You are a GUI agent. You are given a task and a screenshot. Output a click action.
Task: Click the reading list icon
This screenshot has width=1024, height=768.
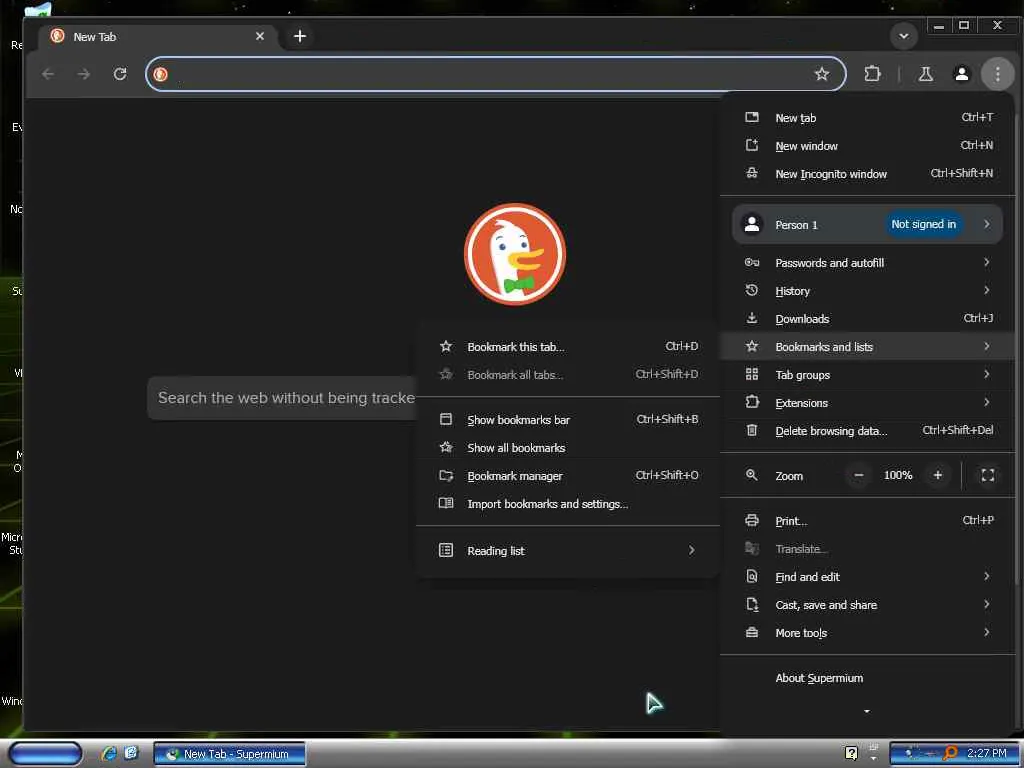click(x=445, y=550)
